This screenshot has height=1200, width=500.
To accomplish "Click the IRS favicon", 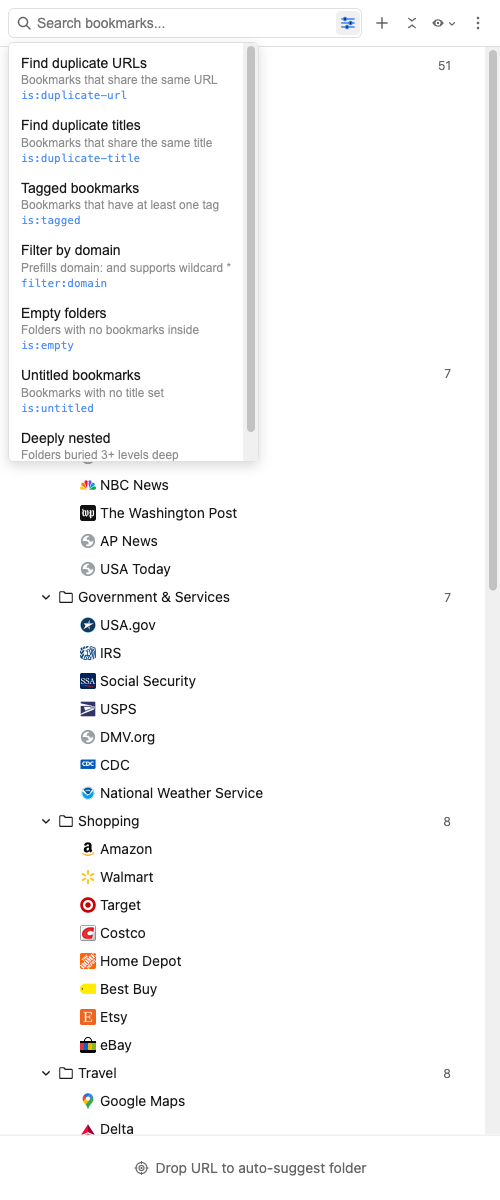I will point(88,653).
